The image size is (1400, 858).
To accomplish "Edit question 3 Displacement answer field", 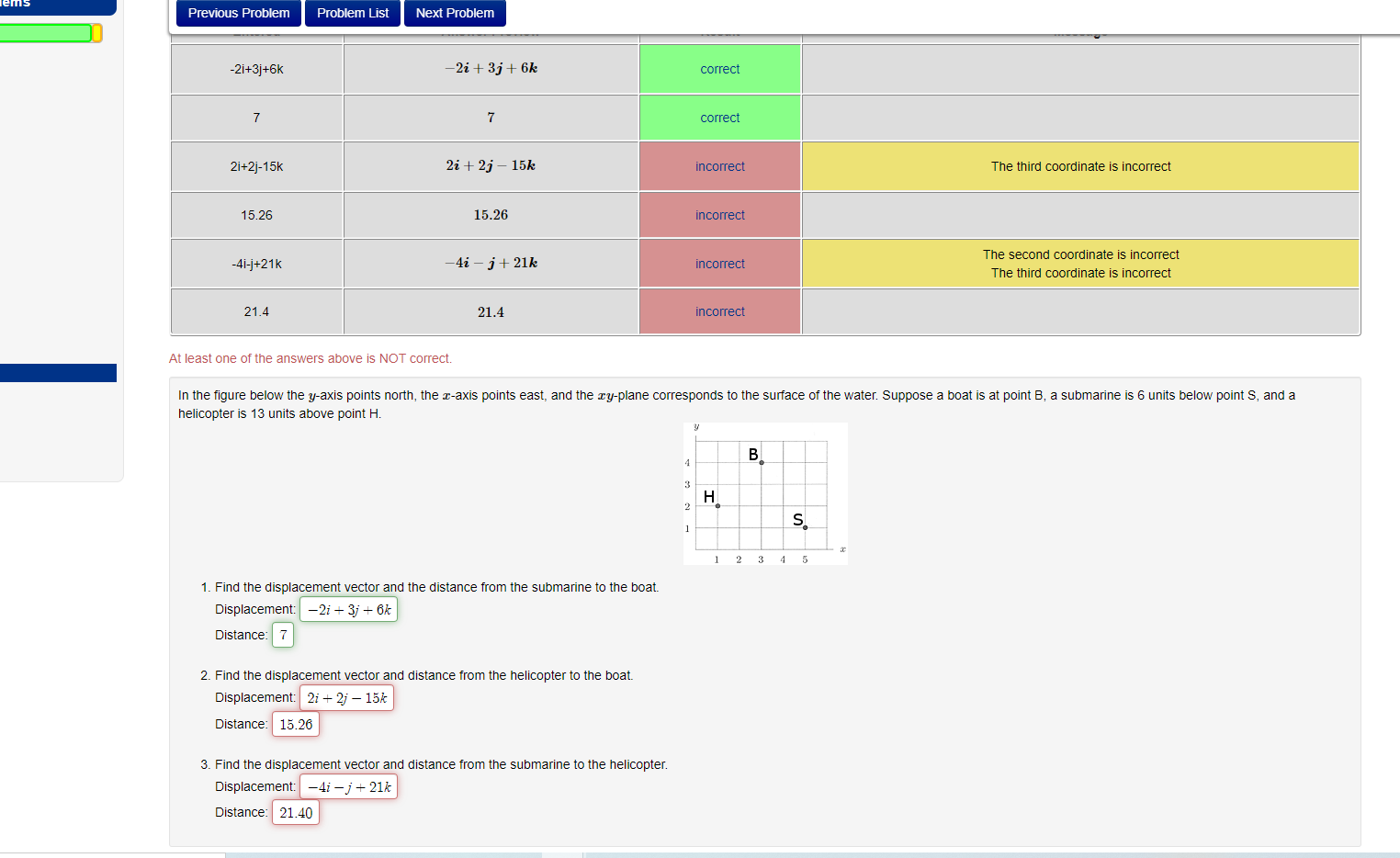I will (x=349, y=787).
